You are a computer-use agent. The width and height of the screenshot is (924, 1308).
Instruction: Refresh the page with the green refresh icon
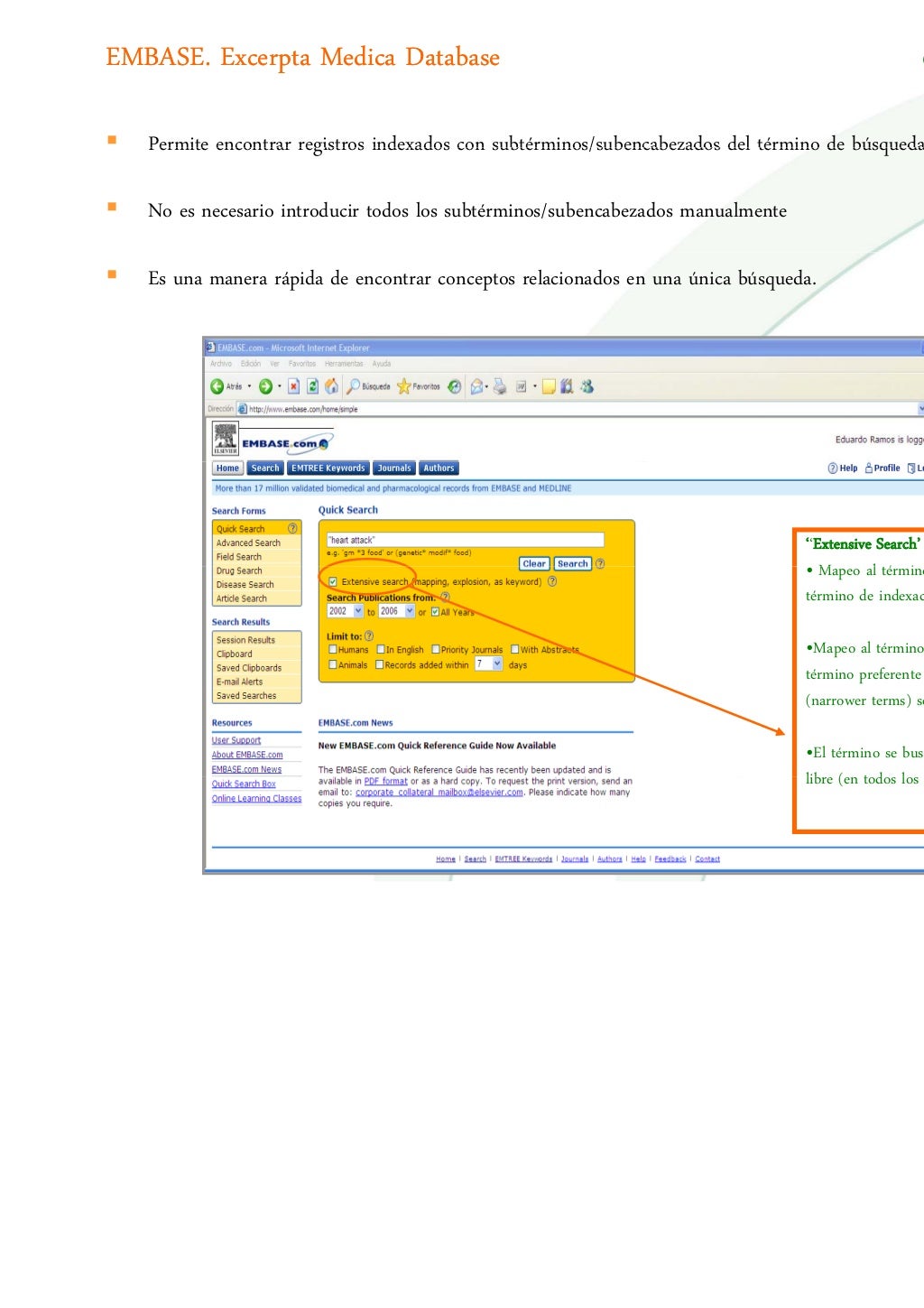pyautogui.click(x=312, y=386)
